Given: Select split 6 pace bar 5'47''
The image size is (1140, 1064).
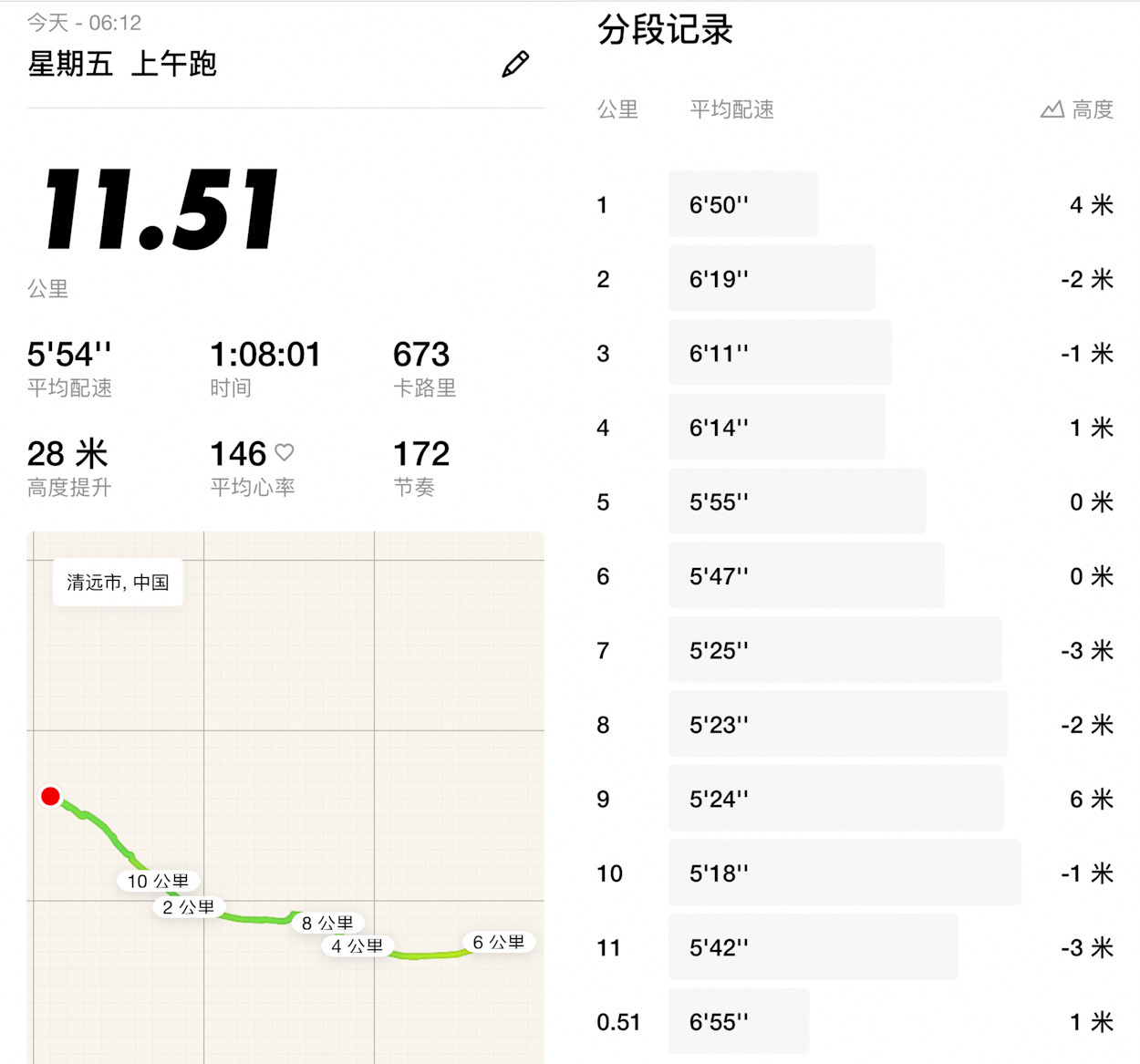Looking at the screenshot, I should click(x=806, y=575).
